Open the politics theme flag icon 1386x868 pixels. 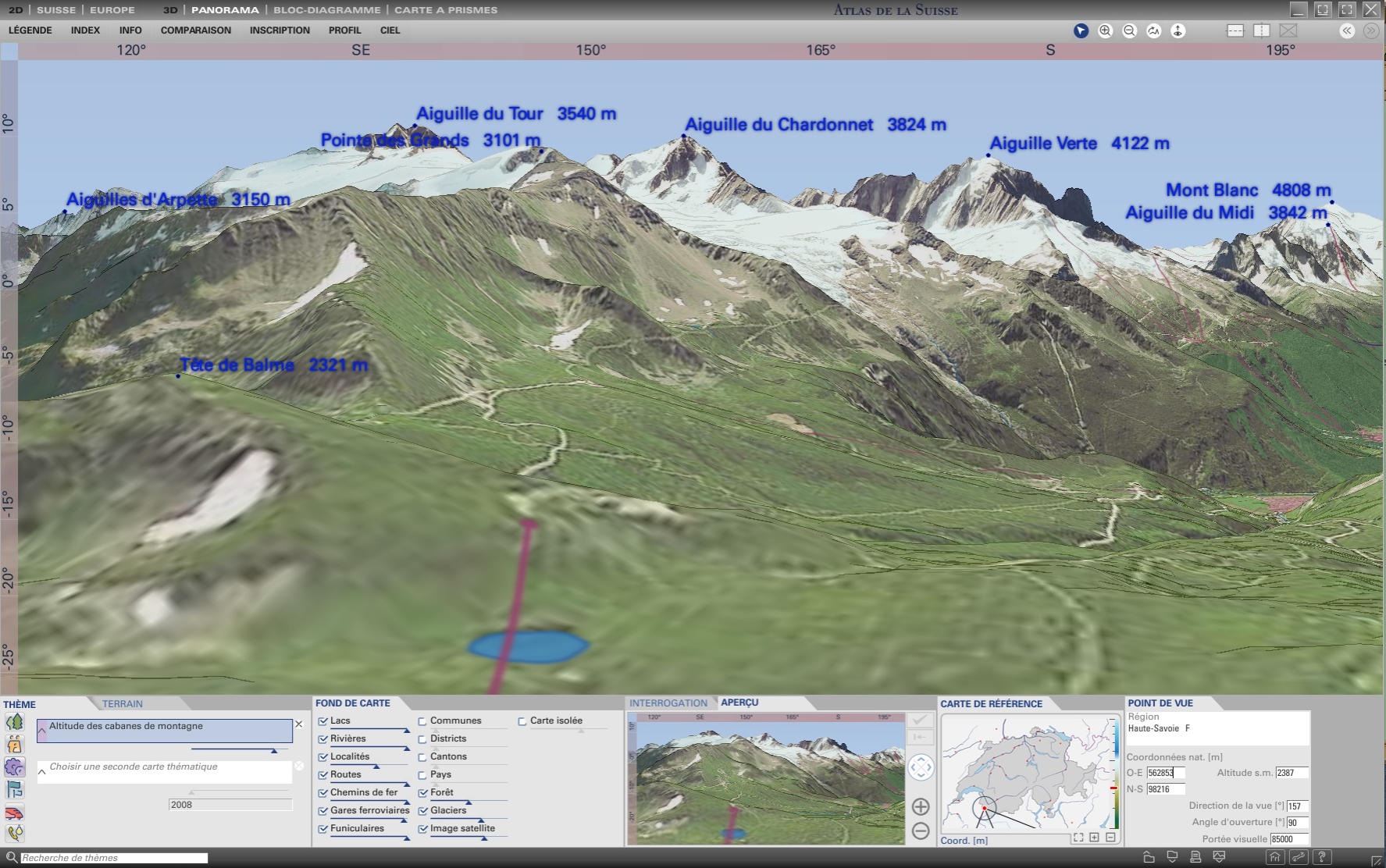tap(14, 789)
